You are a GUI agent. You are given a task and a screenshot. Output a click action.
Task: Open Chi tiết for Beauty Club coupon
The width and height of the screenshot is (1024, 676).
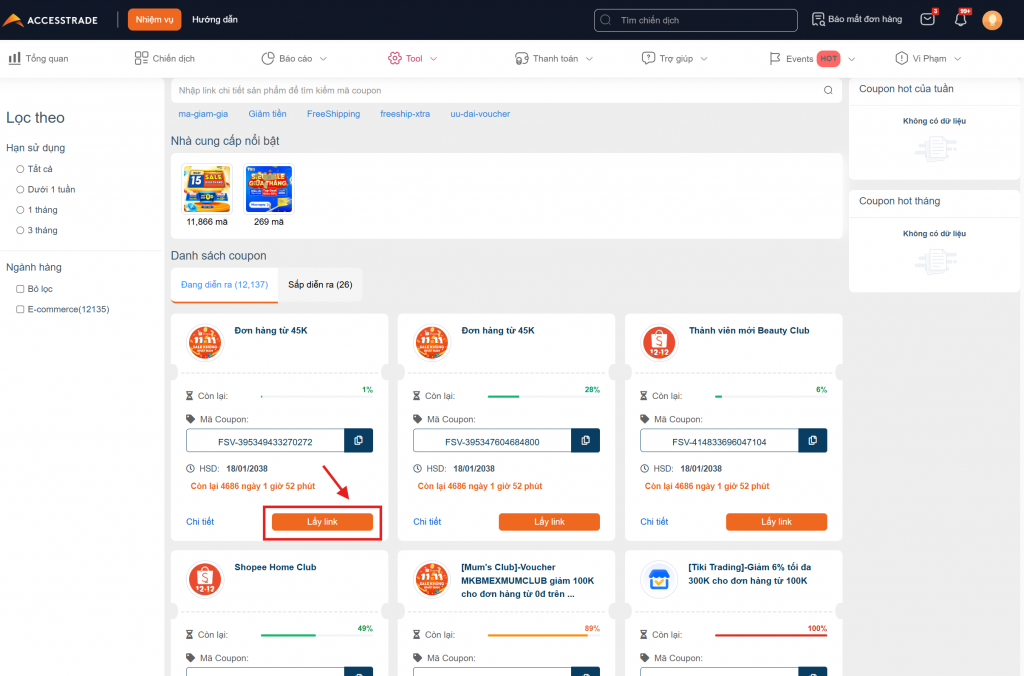[x=654, y=522]
